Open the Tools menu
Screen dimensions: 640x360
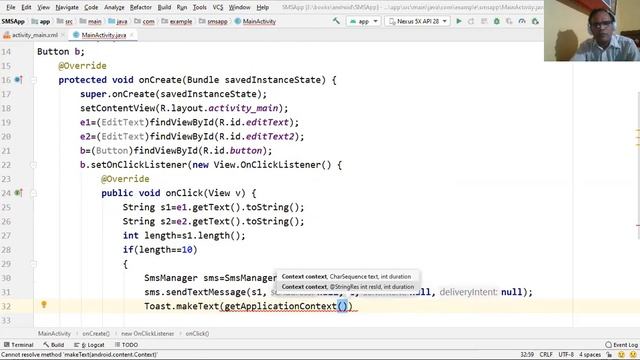point(199,7)
